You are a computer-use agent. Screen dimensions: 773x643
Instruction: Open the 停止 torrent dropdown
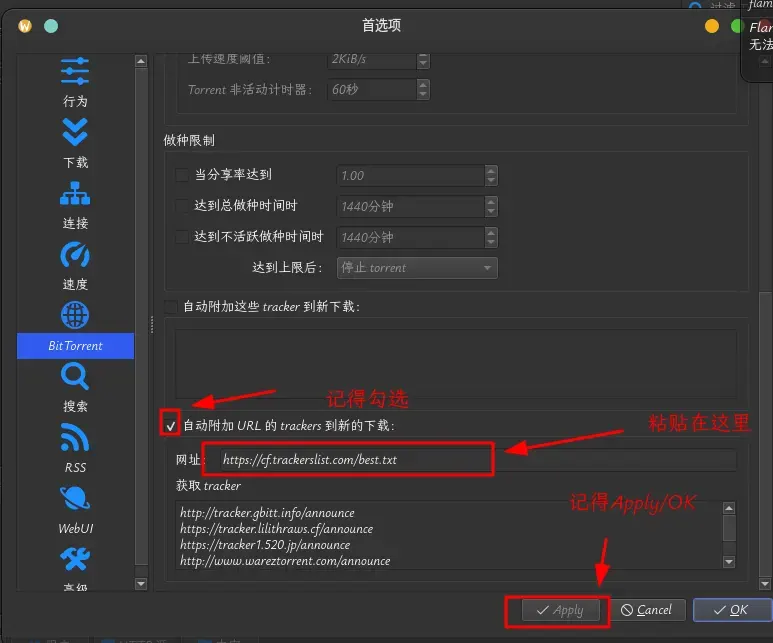point(417,268)
